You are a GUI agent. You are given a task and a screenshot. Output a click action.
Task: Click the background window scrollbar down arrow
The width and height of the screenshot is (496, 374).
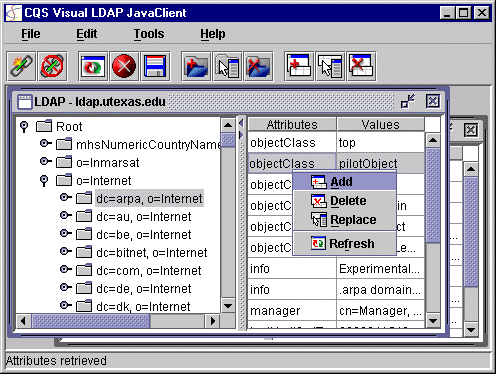(471, 330)
